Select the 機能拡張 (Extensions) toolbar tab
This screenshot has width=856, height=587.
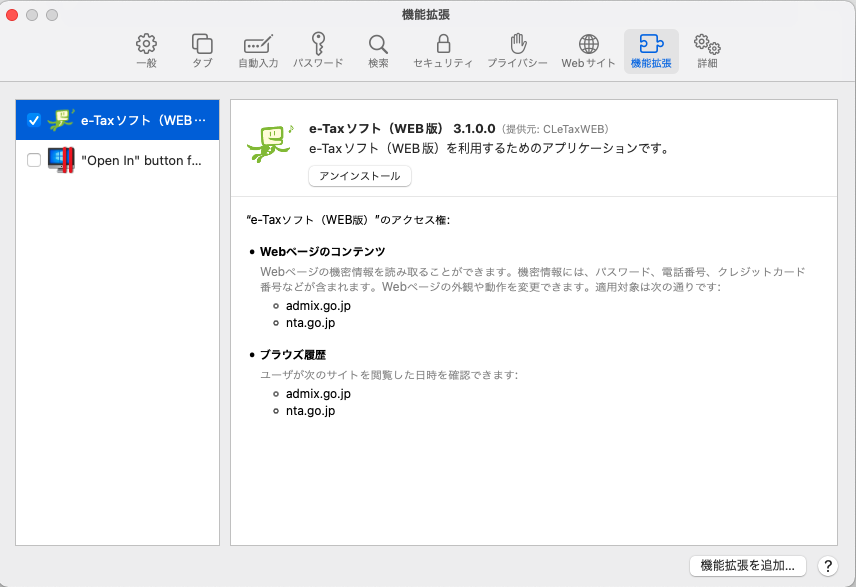pos(651,51)
